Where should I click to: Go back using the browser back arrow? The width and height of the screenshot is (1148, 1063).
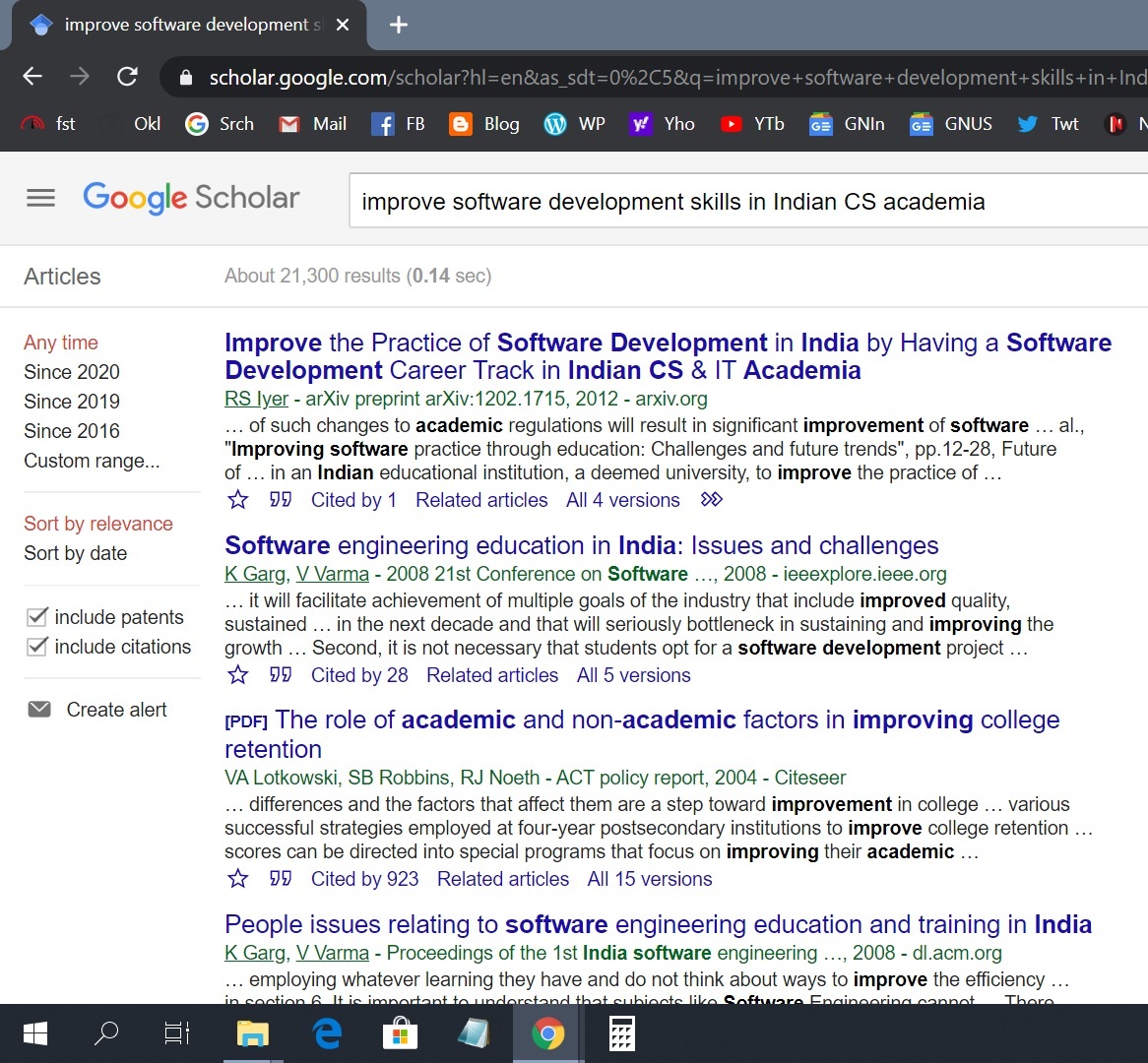tap(32, 77)
